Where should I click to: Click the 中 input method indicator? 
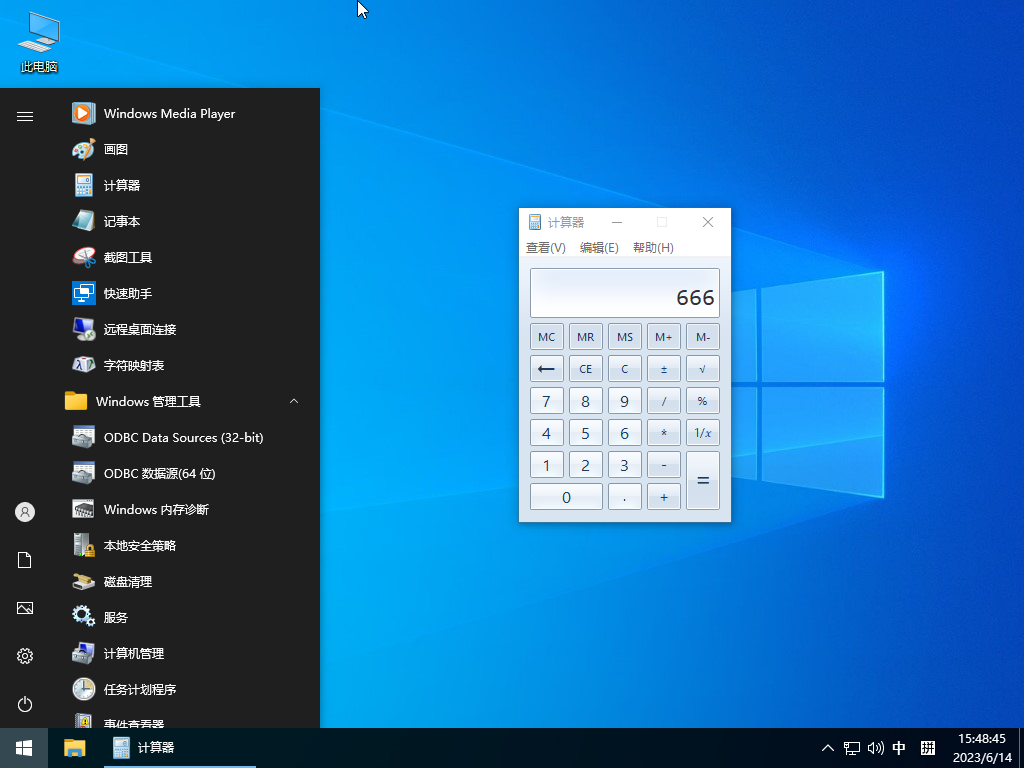pyautogui.click(x=899, y=748)
